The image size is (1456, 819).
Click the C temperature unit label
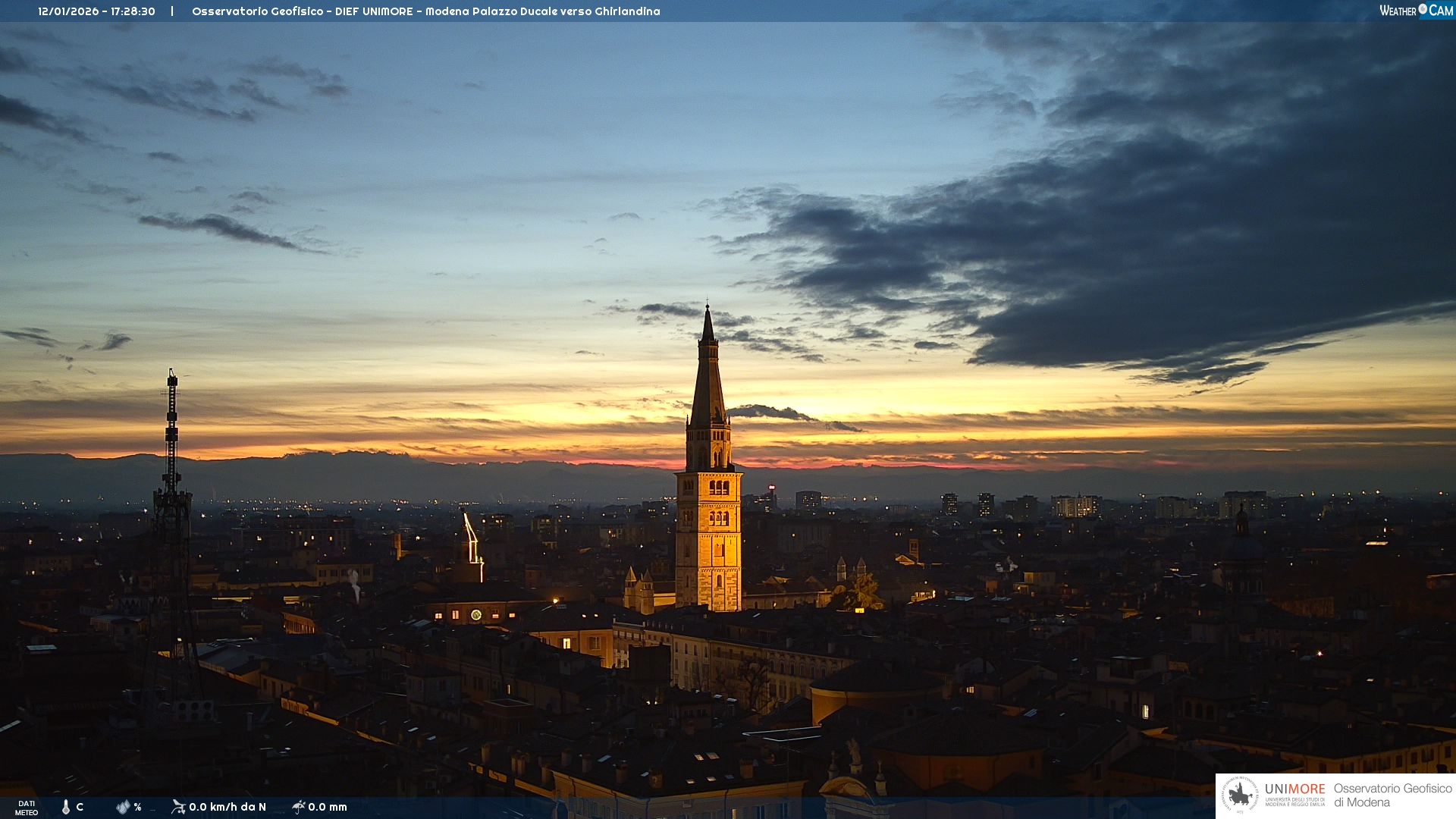click(80, 807)
